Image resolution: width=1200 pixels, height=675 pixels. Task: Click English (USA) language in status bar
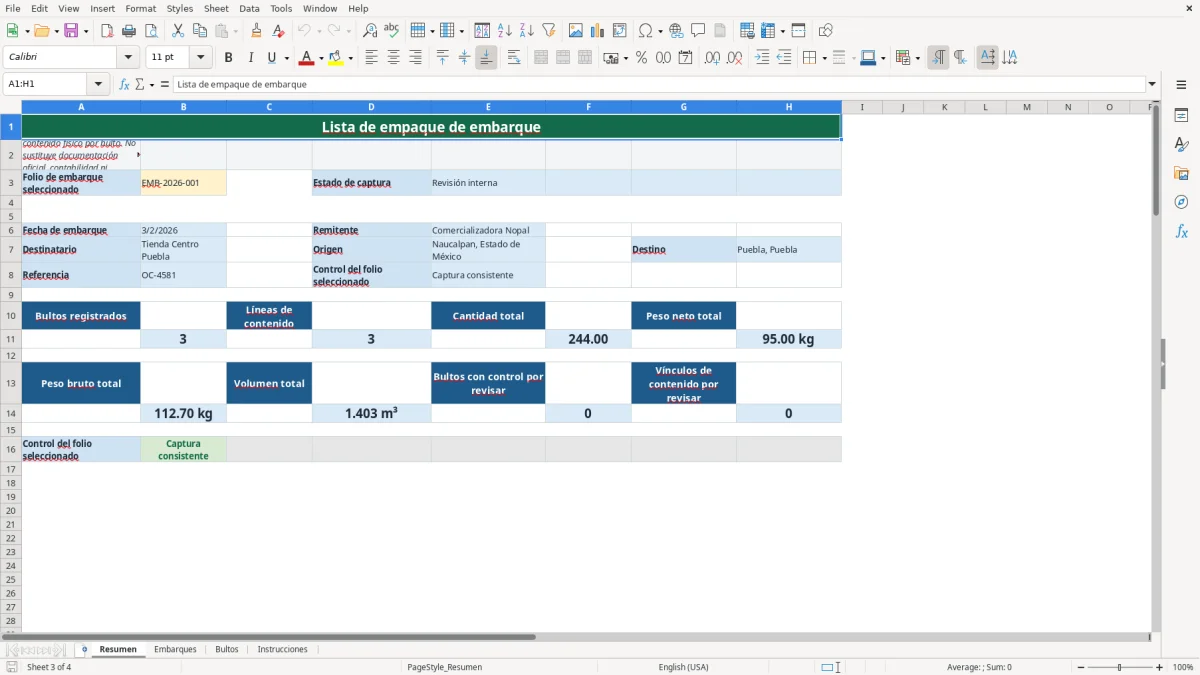pos(683,667)
